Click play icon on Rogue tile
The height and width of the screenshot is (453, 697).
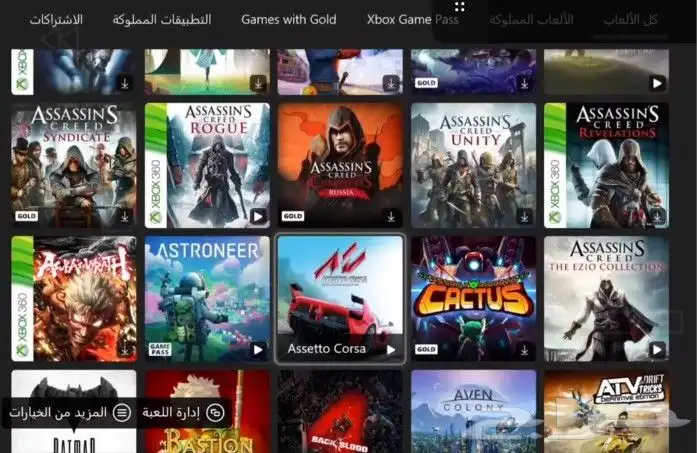tap(258, 216)
